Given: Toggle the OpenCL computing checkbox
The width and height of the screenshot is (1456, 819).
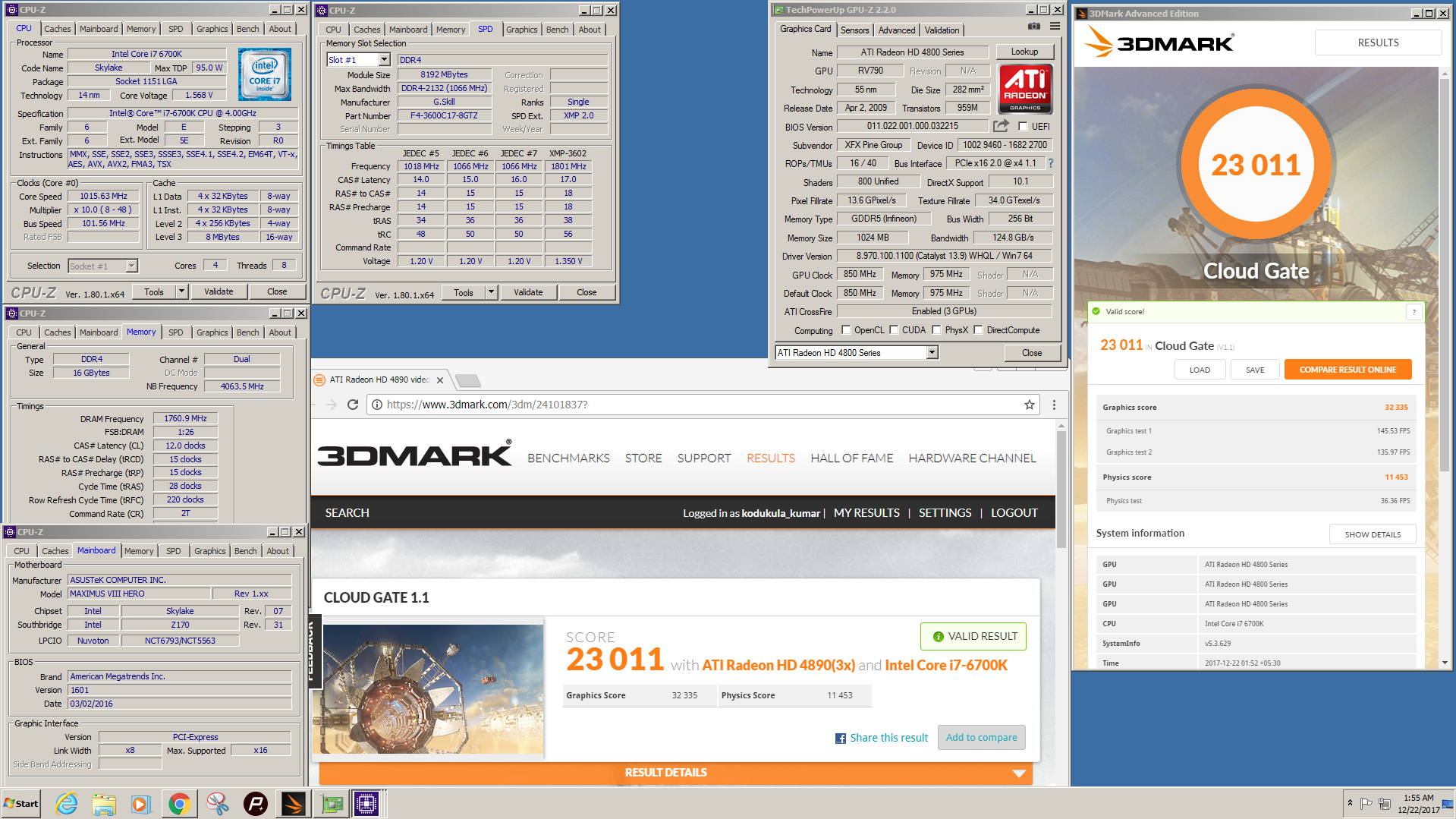Looking at the screenshot, I should pos(846,330).
